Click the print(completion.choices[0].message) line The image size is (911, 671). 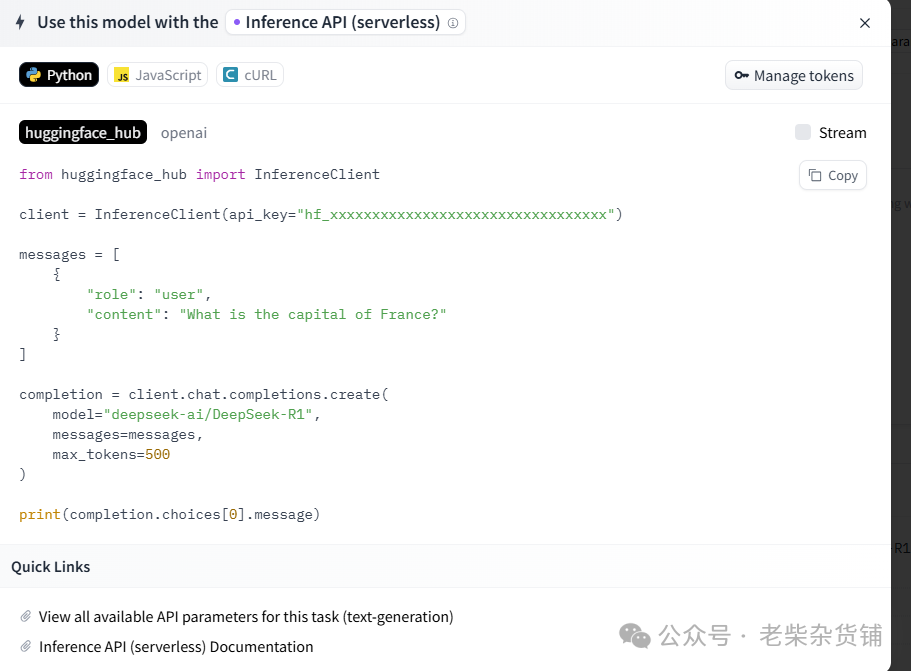[170, 514]
